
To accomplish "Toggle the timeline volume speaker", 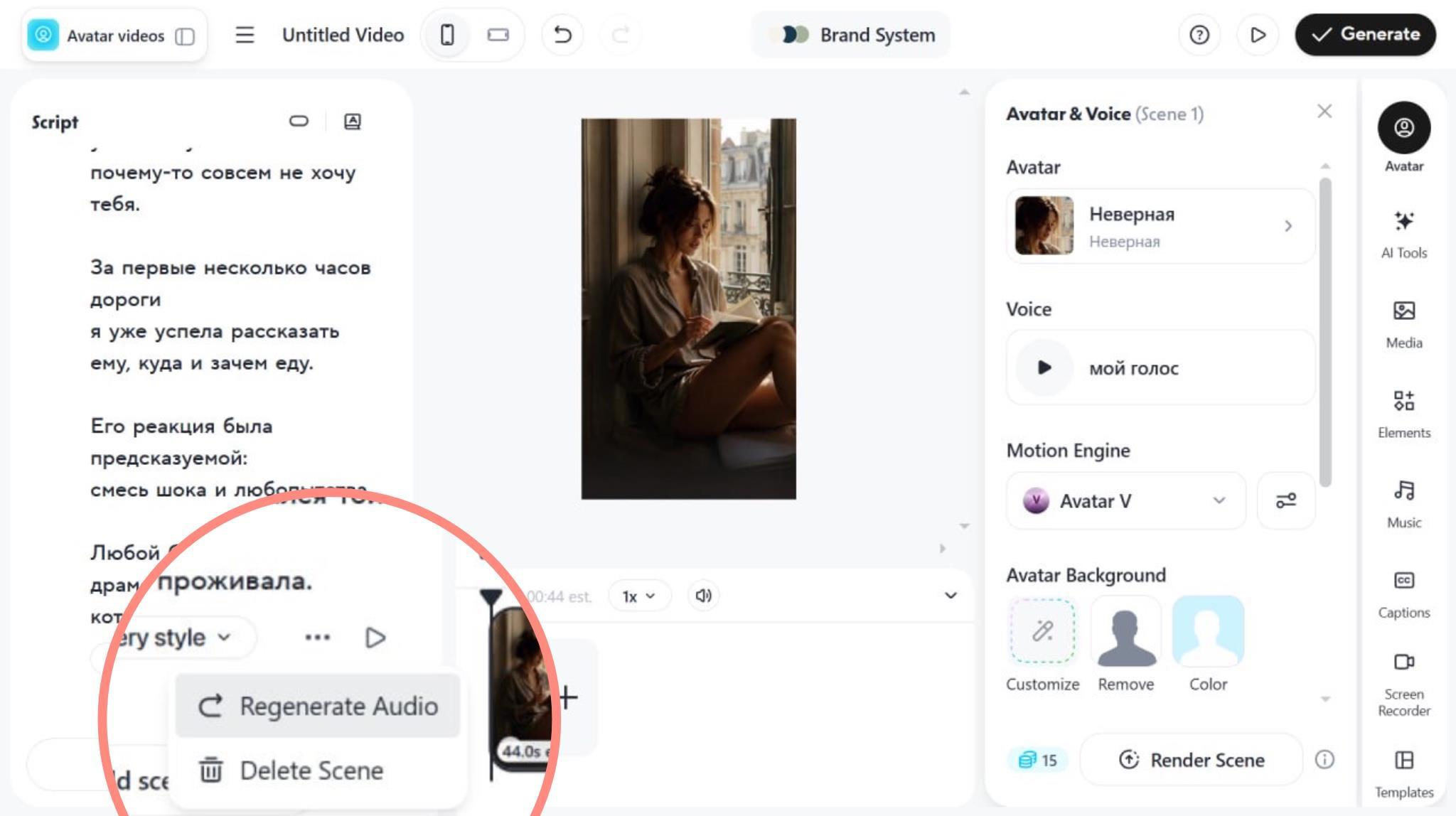I will click(704, 596).
